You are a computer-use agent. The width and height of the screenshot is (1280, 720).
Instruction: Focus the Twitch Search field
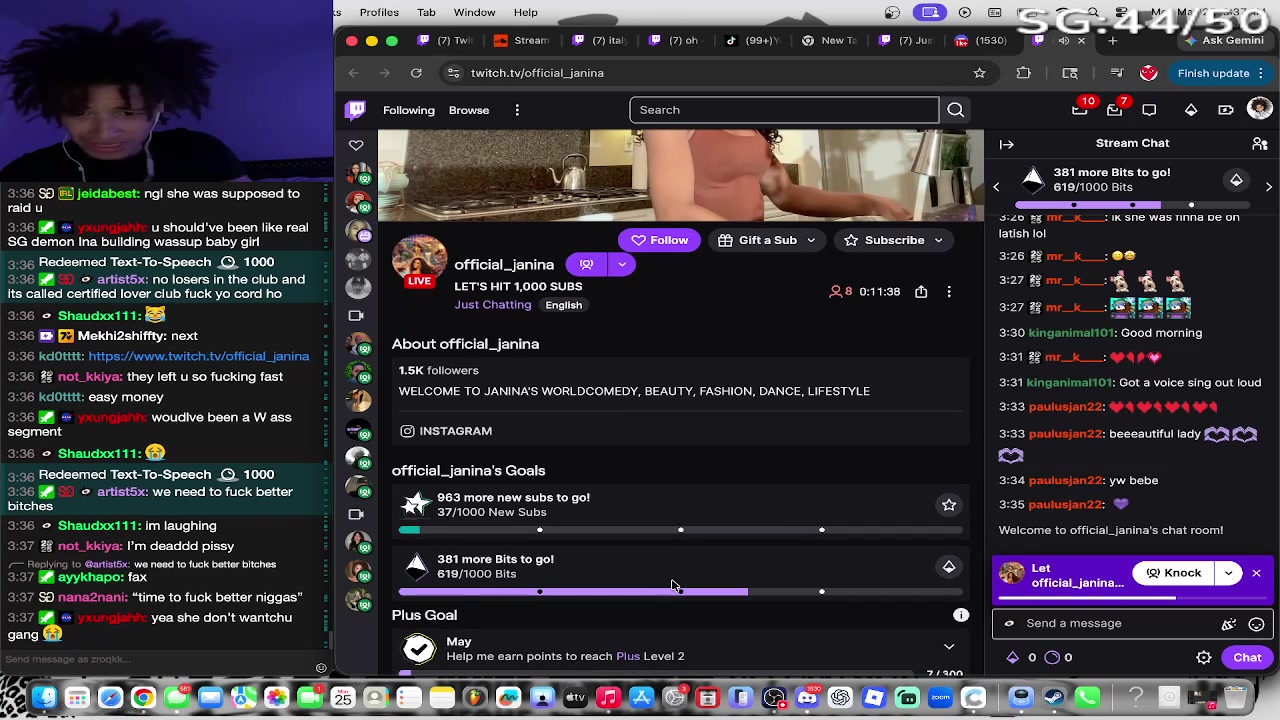[x=784, y=110]
